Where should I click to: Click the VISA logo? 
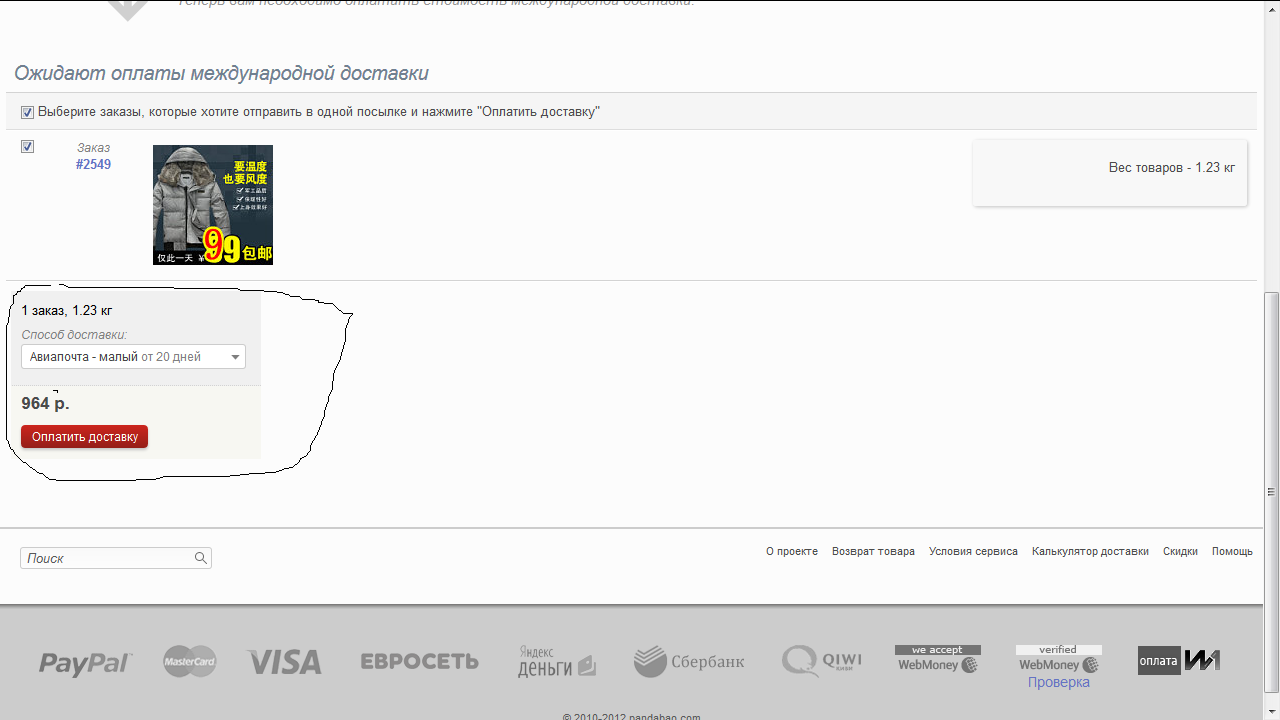click(284, 662)
